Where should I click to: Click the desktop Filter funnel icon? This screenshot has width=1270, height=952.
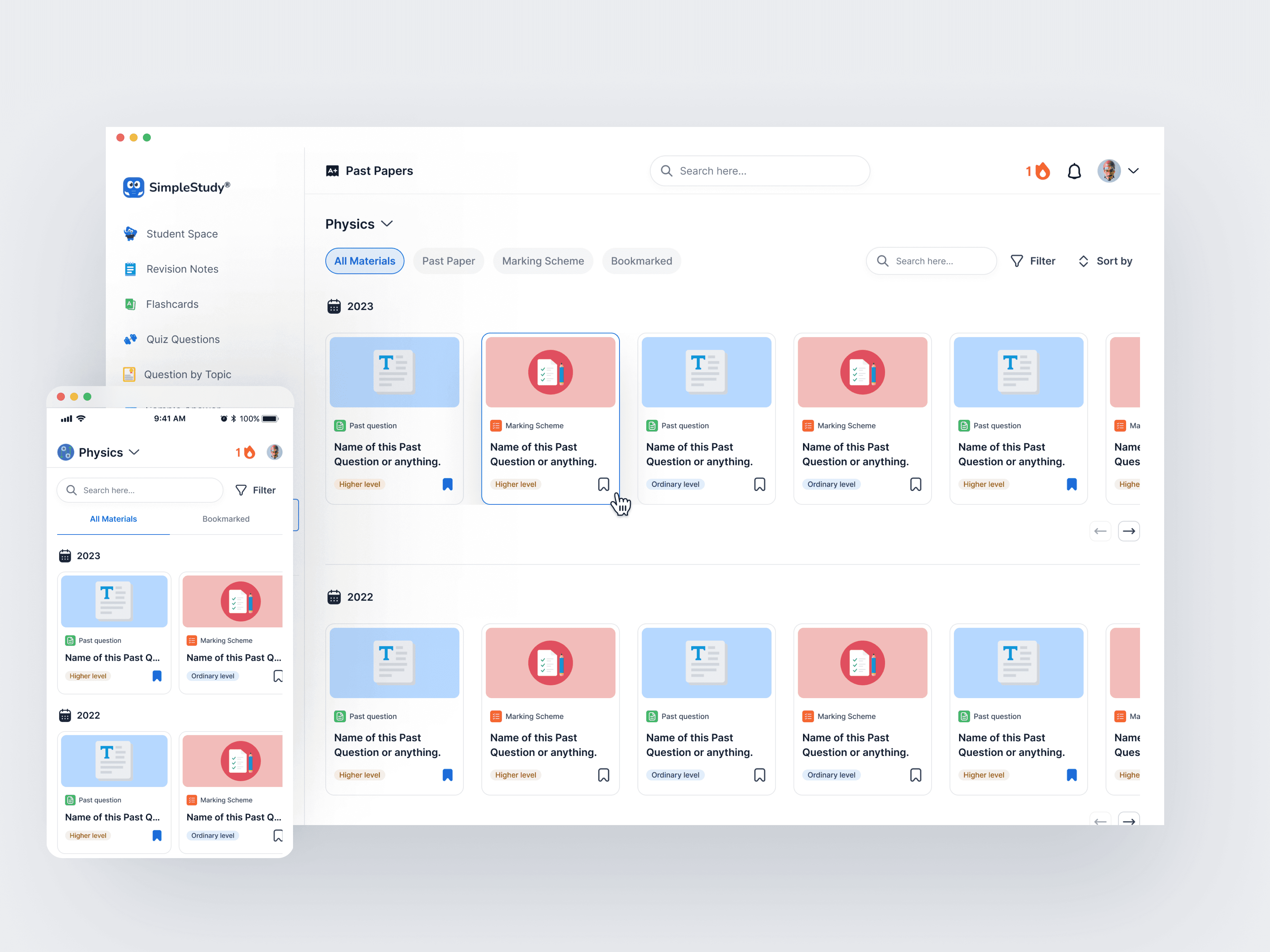point(1016,261)
